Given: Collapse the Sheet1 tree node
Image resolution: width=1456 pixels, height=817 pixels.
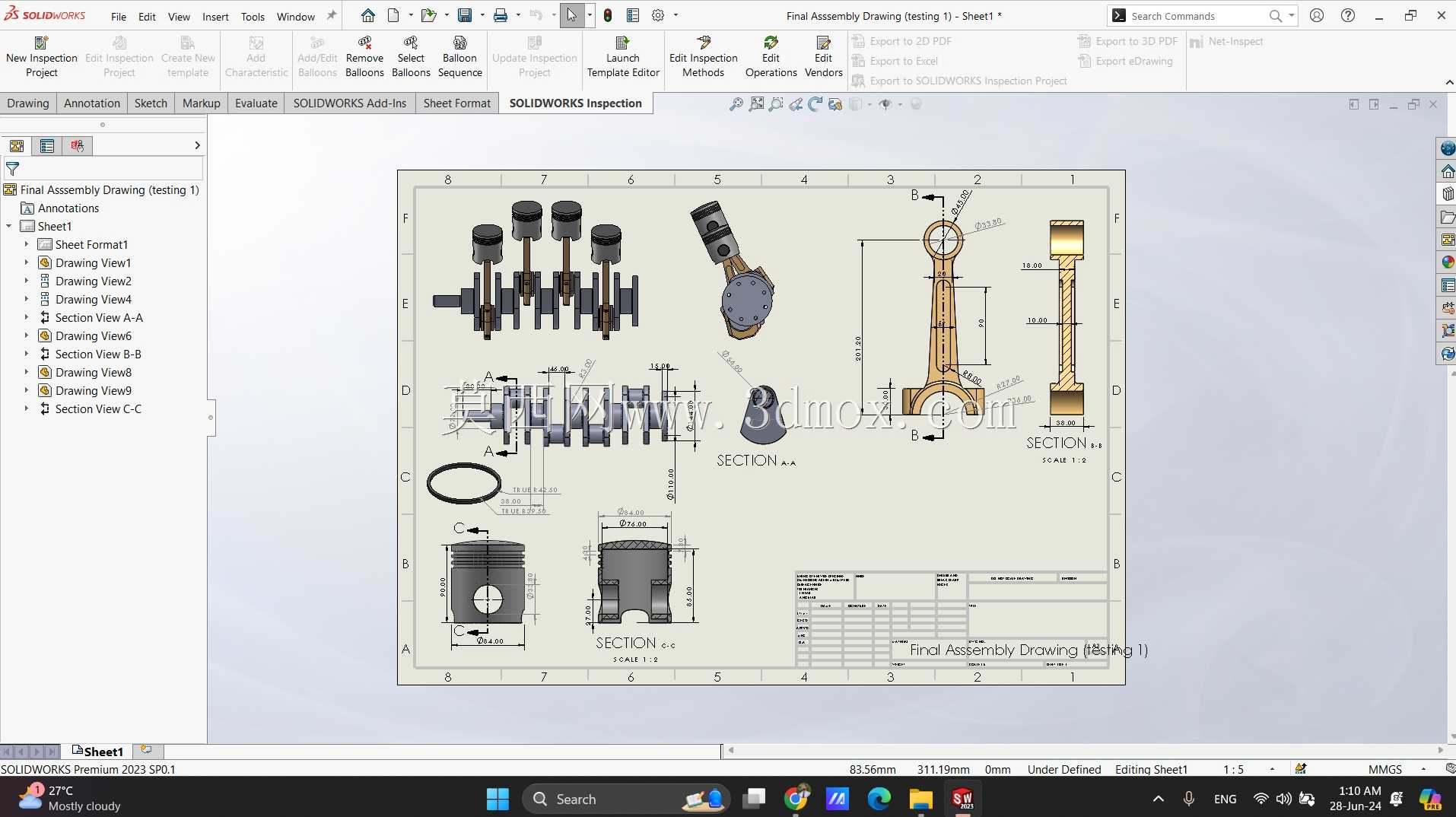Looking at the screenshot, I should 9,226.
